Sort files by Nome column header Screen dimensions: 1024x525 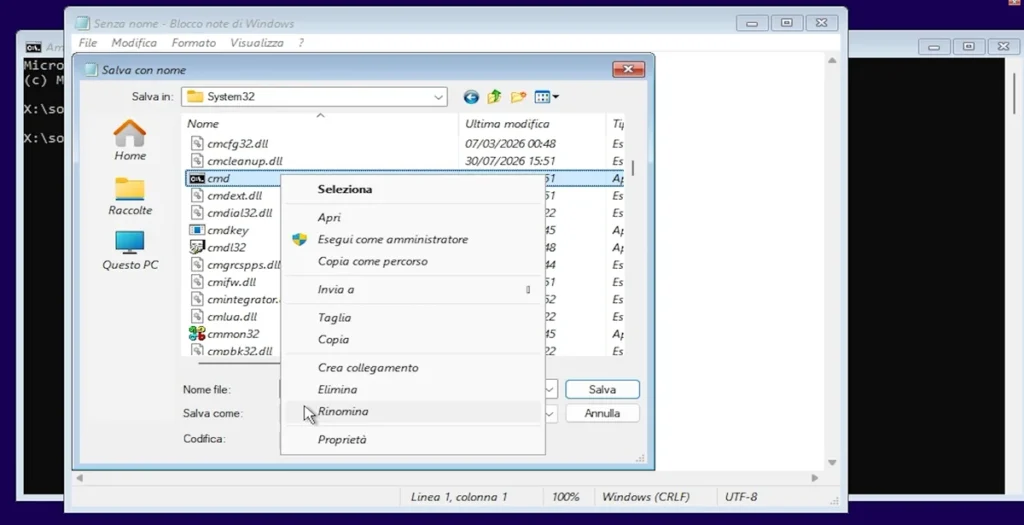point(321,123)
